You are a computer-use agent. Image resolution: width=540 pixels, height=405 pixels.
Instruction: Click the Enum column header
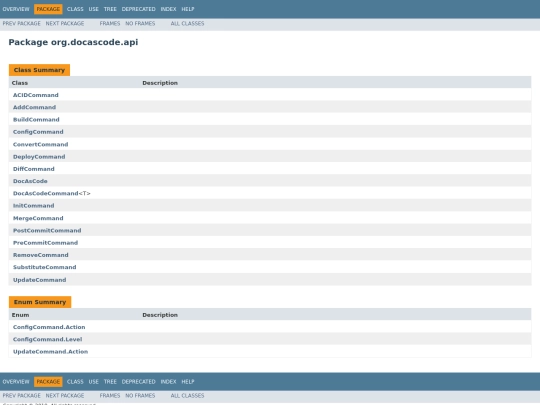(x=20, y=315)
